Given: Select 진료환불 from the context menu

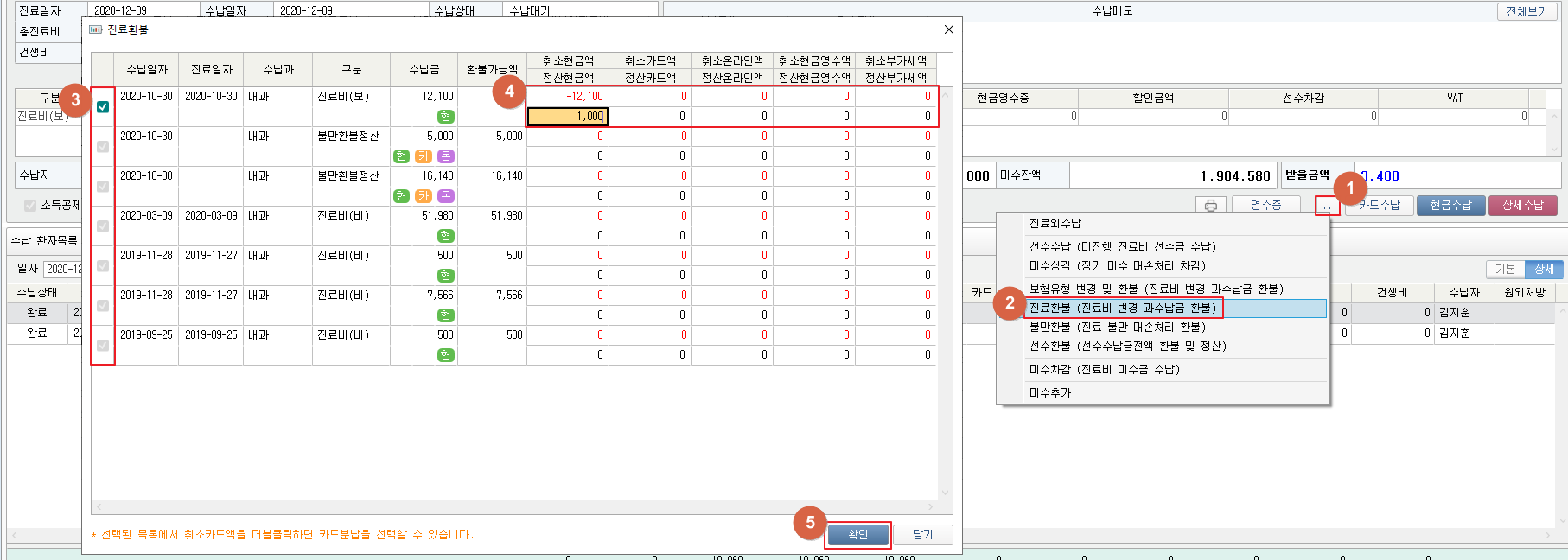Looking at the screenshot, I should coord(1122,308).
